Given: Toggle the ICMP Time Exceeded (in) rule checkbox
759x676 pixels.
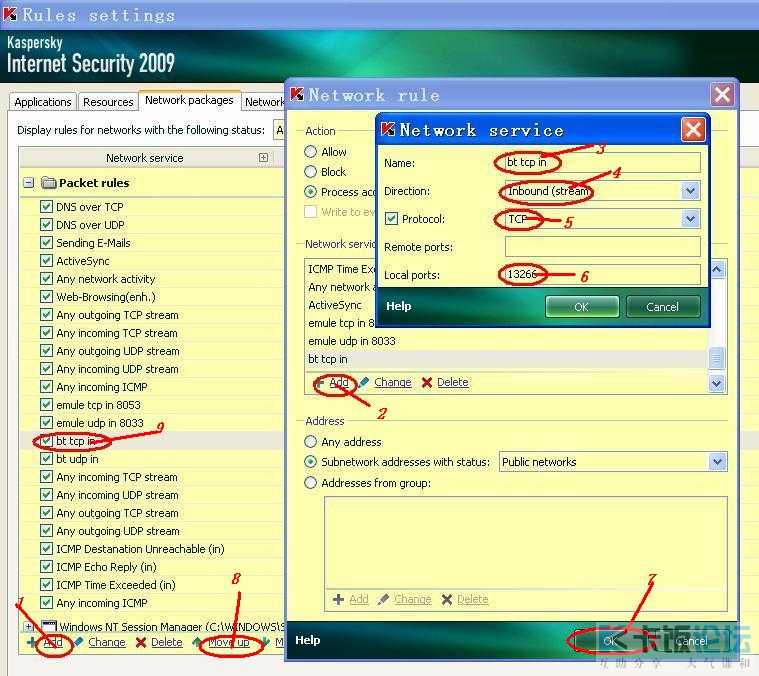Looking at the screenshot, I should click(x=46, y=585).
